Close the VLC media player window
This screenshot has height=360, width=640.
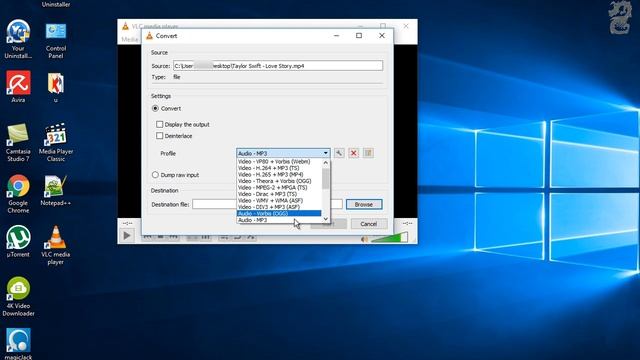tap(406, 26)
